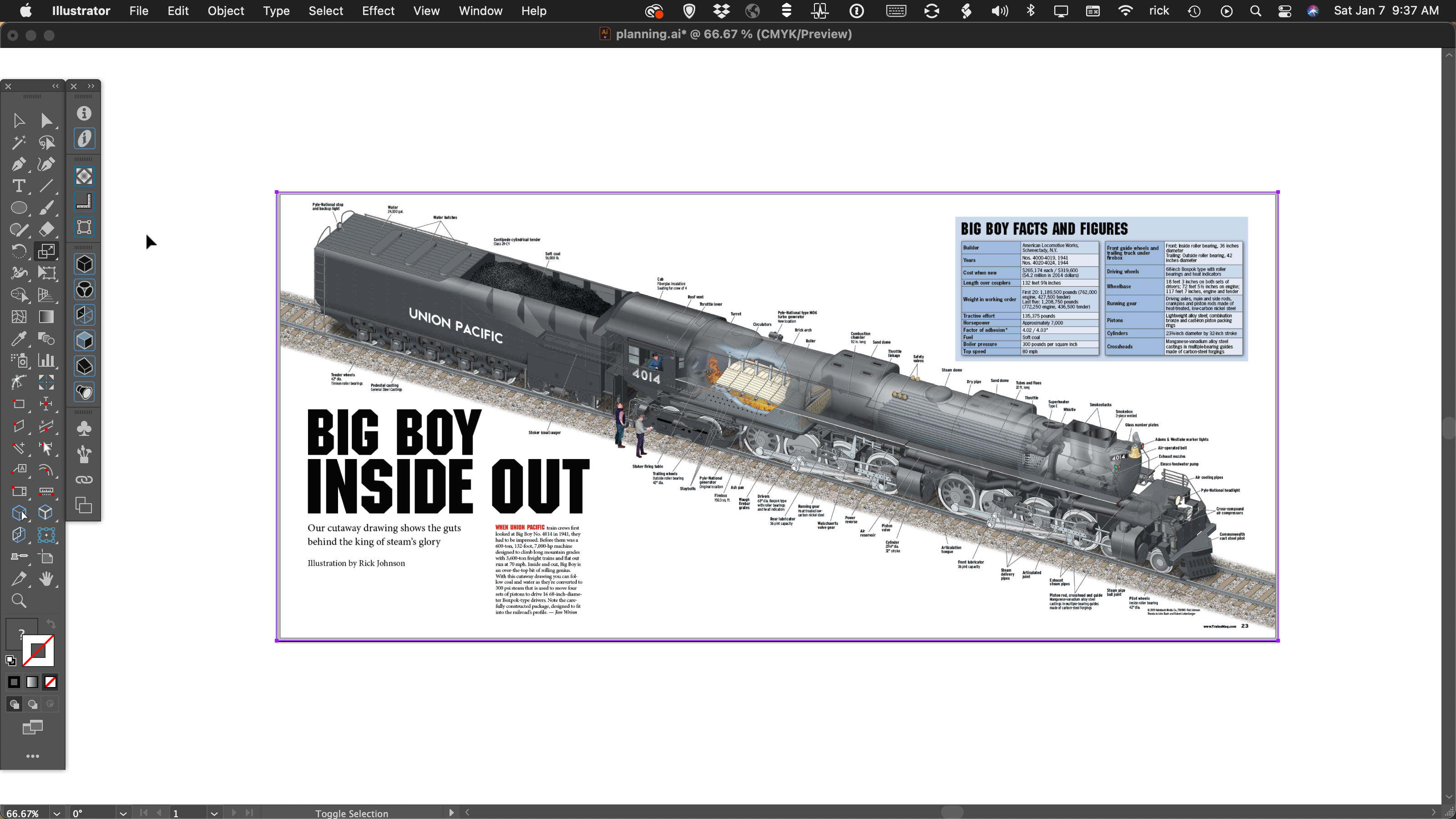Apply Gradient mode button below swatches
Viewport: 1456px width, 819px height.
[x=32, y=682]
